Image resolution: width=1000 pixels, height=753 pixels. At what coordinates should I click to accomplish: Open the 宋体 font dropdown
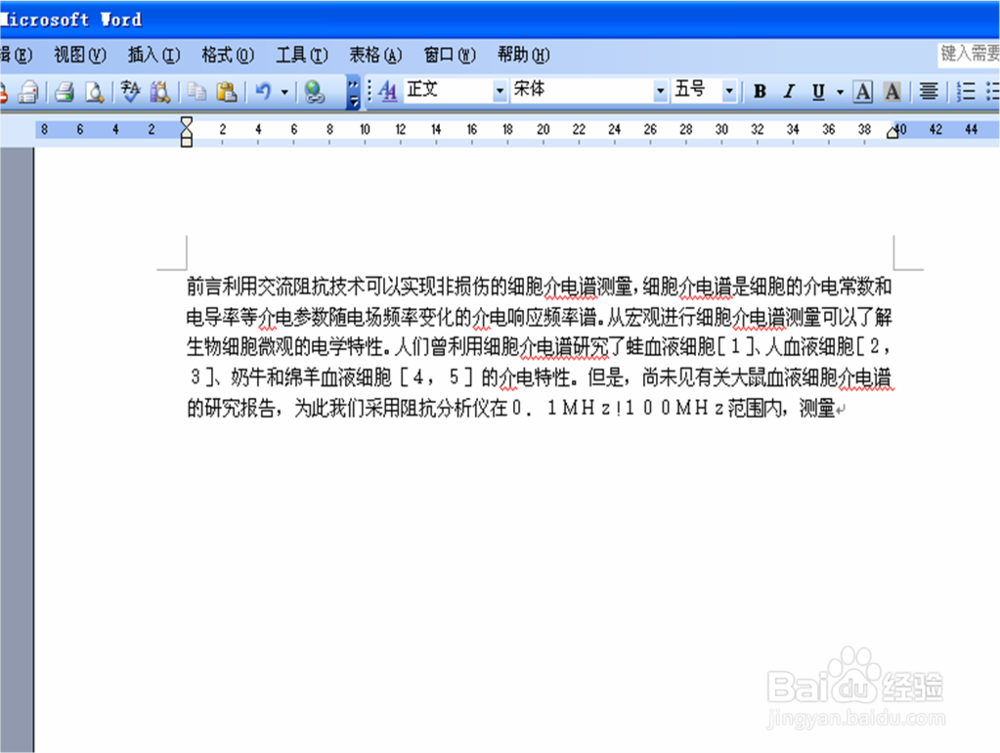click(x=659, y=90)
